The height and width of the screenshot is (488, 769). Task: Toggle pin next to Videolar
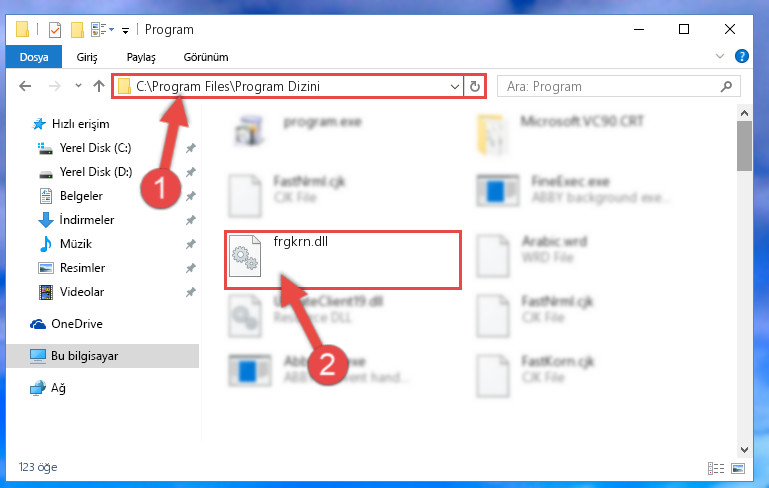[x=191, y=292]
